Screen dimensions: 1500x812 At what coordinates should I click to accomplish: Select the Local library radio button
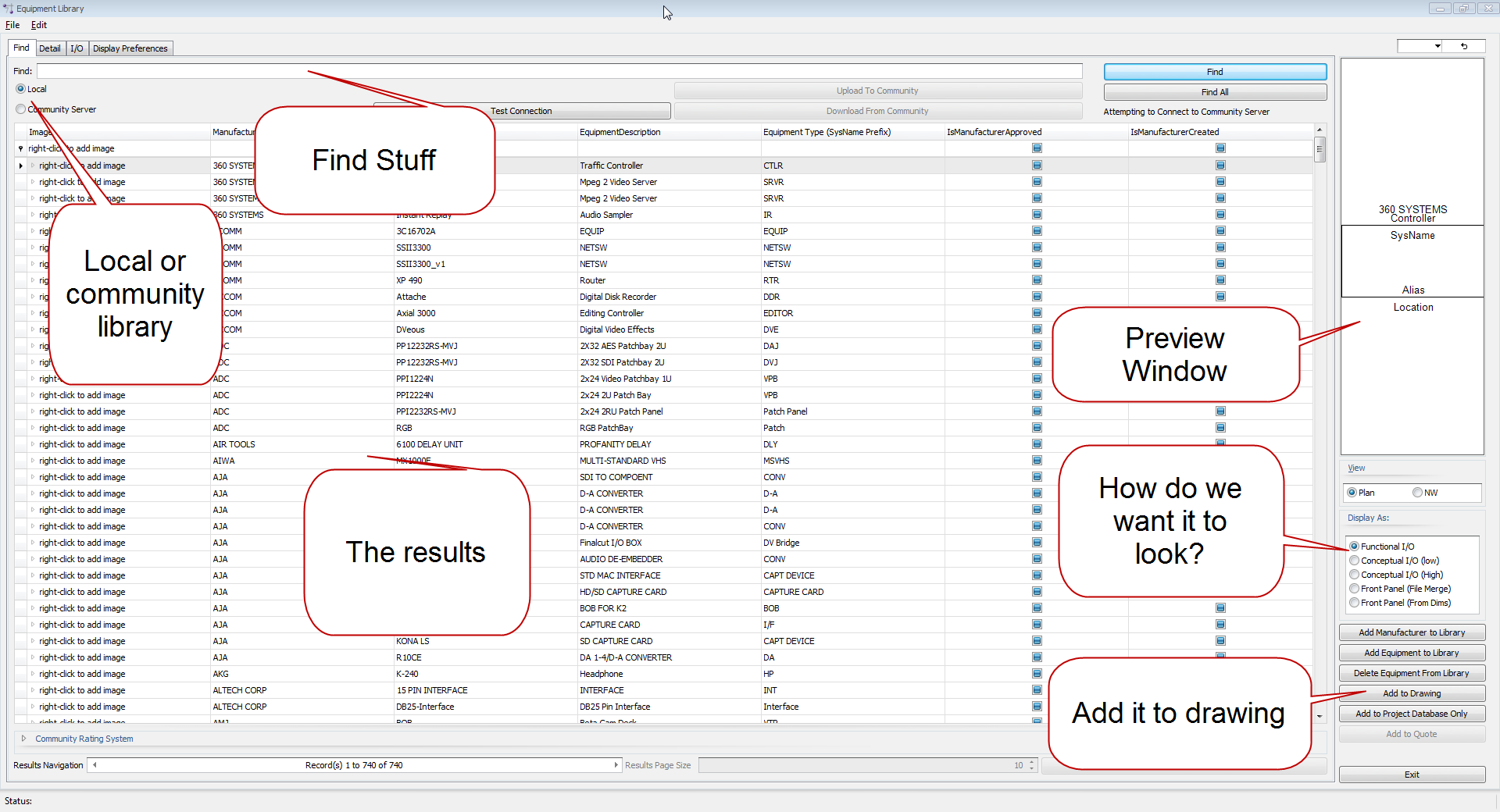pyautogui.click(x=21, y=89)
